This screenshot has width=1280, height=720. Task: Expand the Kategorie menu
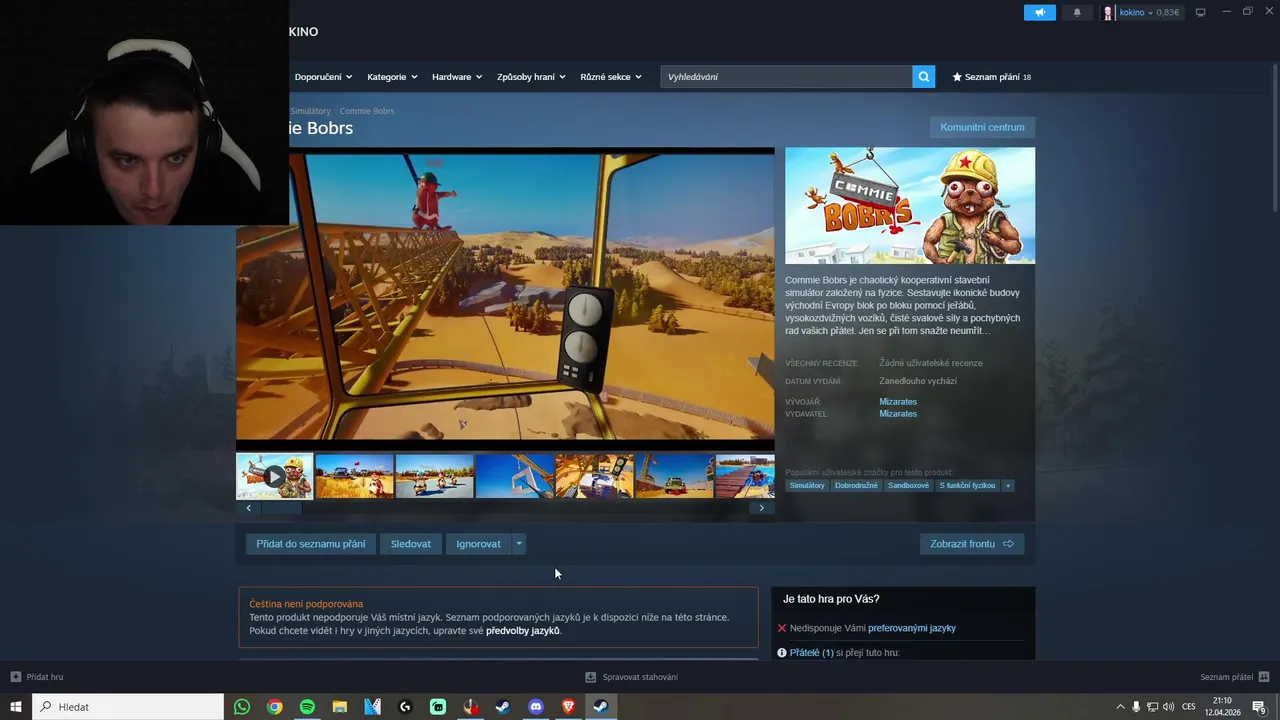(x=392, y=77)
